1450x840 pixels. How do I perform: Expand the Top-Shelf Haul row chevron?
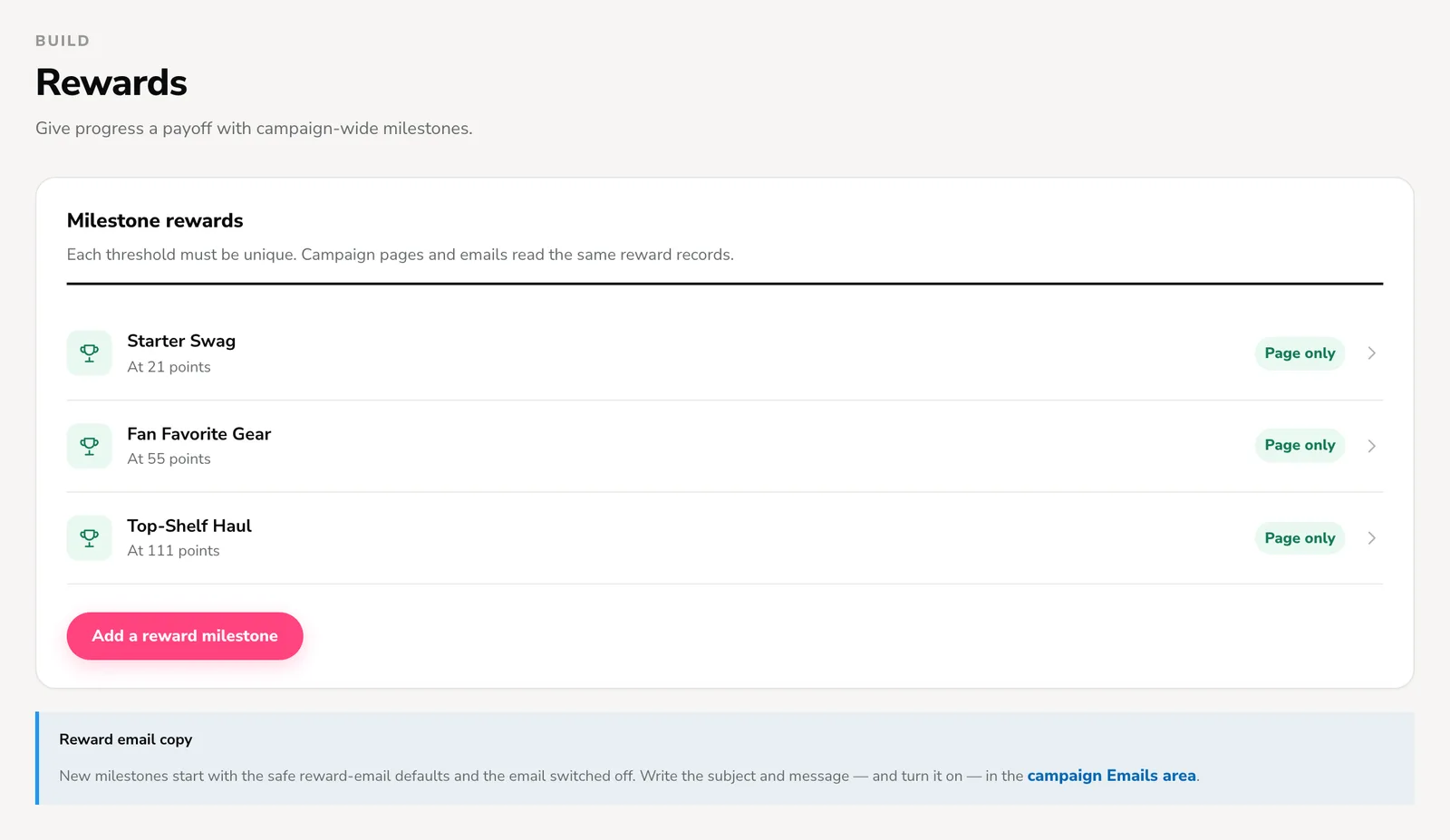pos(1372,538)
